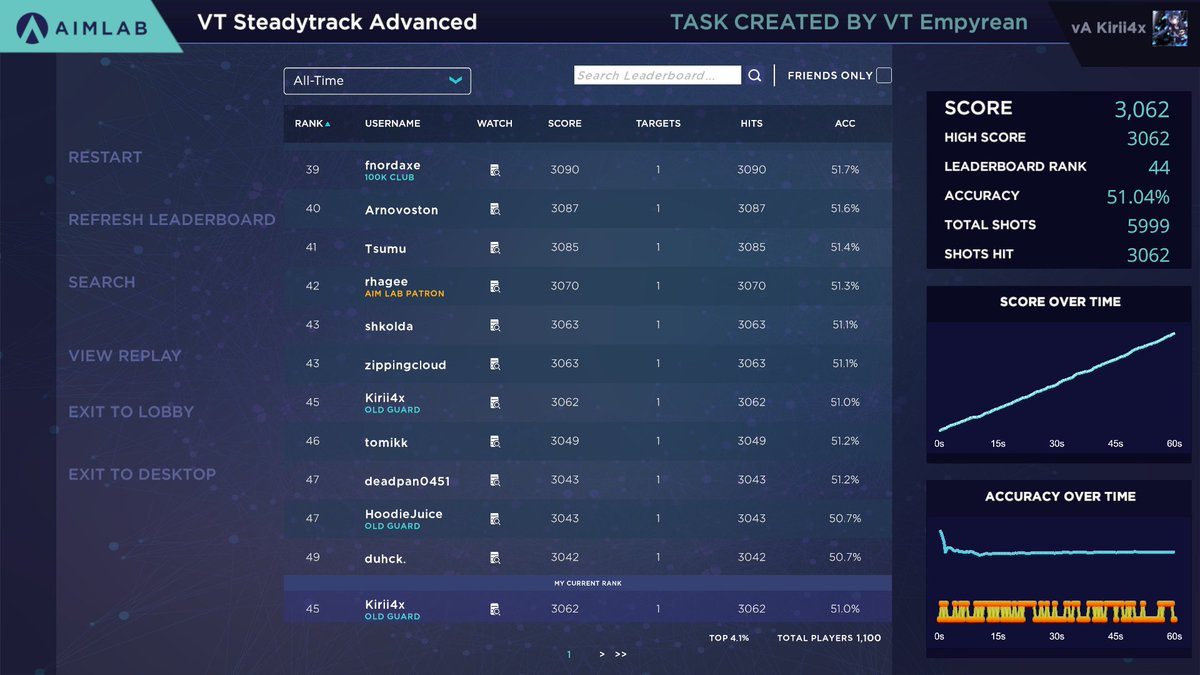Select page 1 of the leaderboard
The width and height of the screenshot is (1200, 675).
[x=569, y=654]
